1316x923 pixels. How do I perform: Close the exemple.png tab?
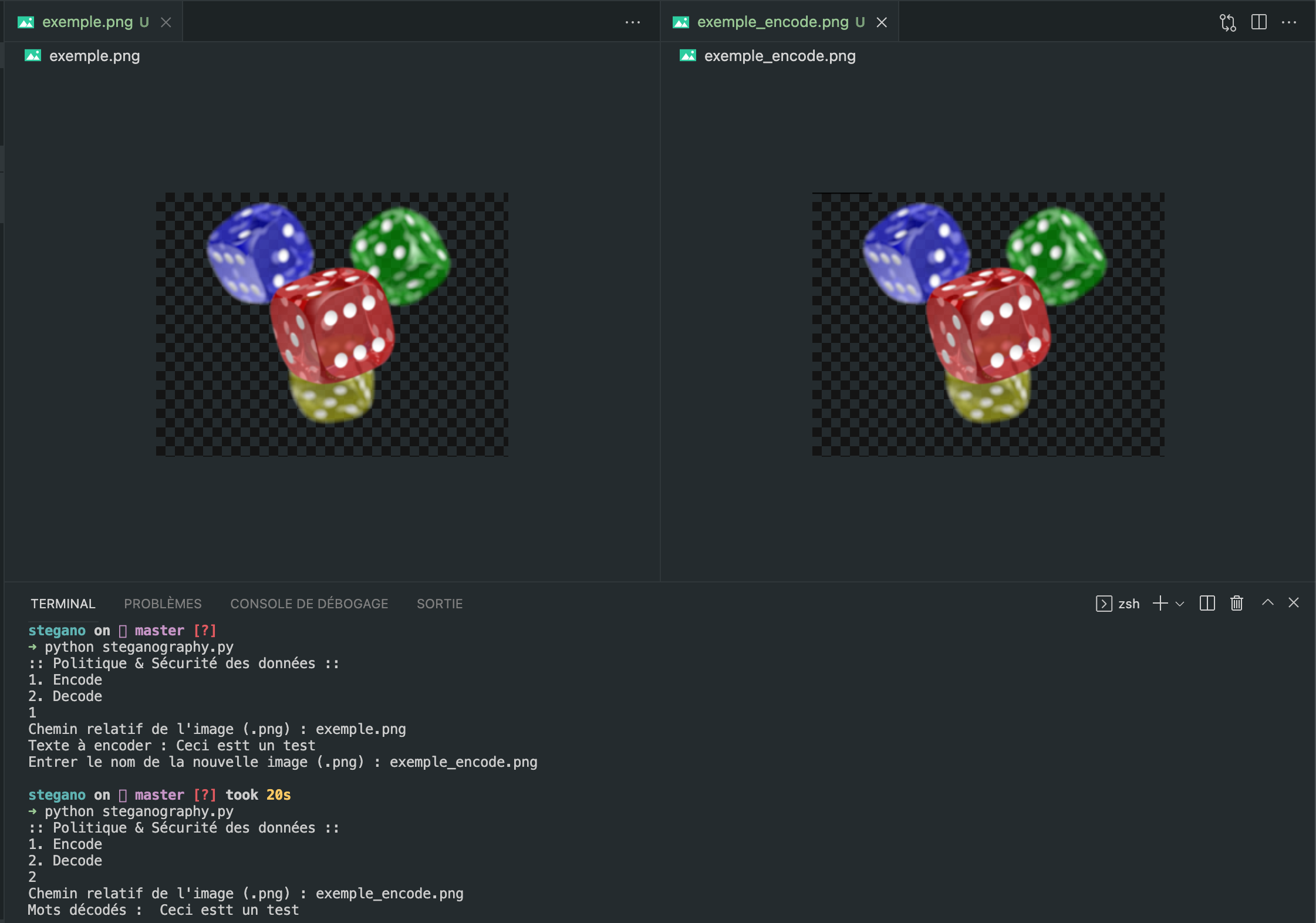coord(166,22)
